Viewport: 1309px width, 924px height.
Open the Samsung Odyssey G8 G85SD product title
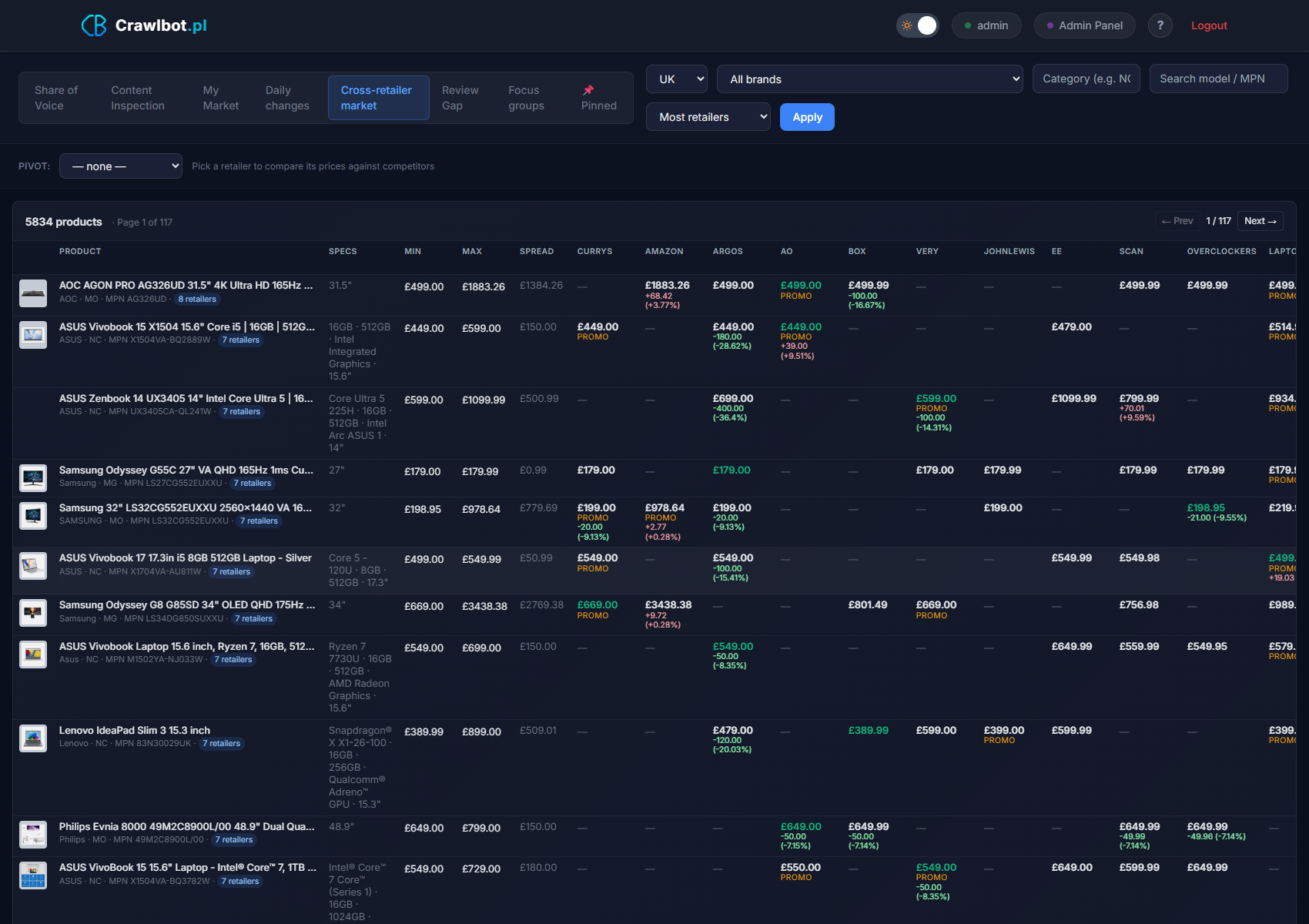point(187,605)
